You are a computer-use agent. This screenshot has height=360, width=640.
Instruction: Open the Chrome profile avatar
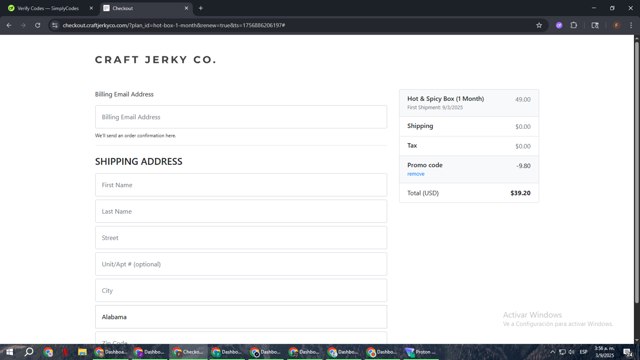pos(616,25)
